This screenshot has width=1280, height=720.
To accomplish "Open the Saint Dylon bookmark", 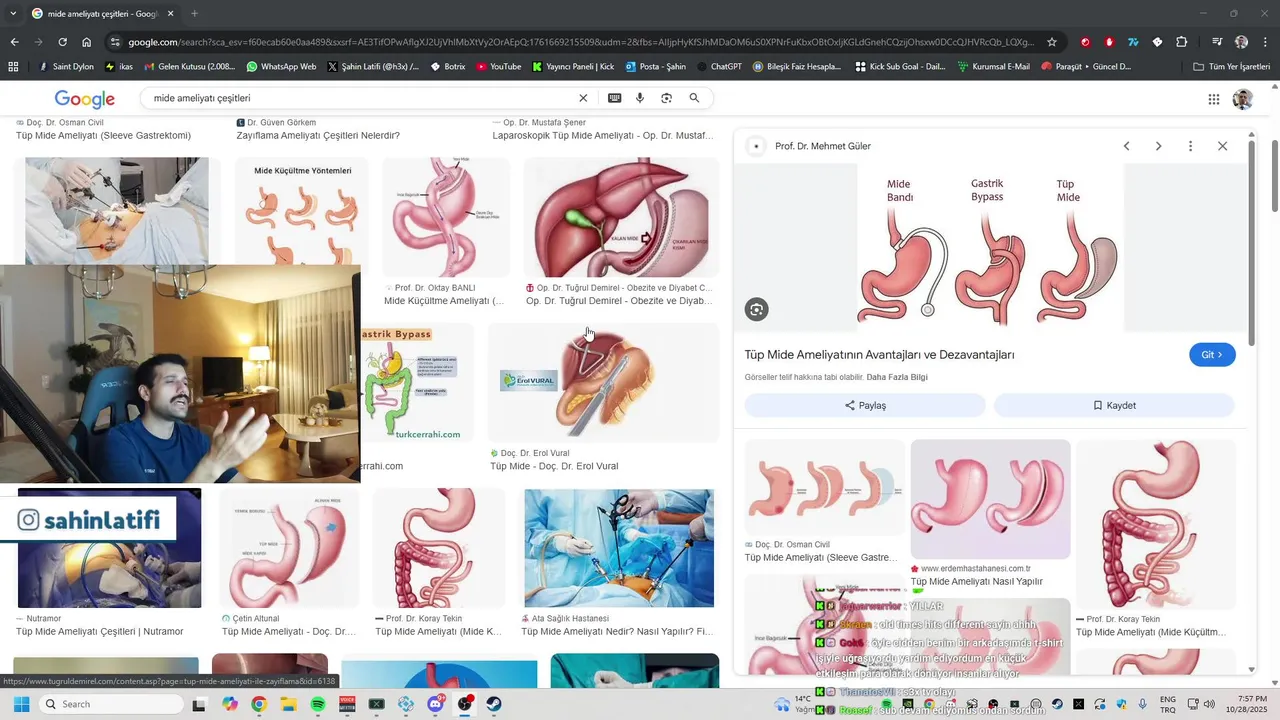I will [x=66, y=66].
